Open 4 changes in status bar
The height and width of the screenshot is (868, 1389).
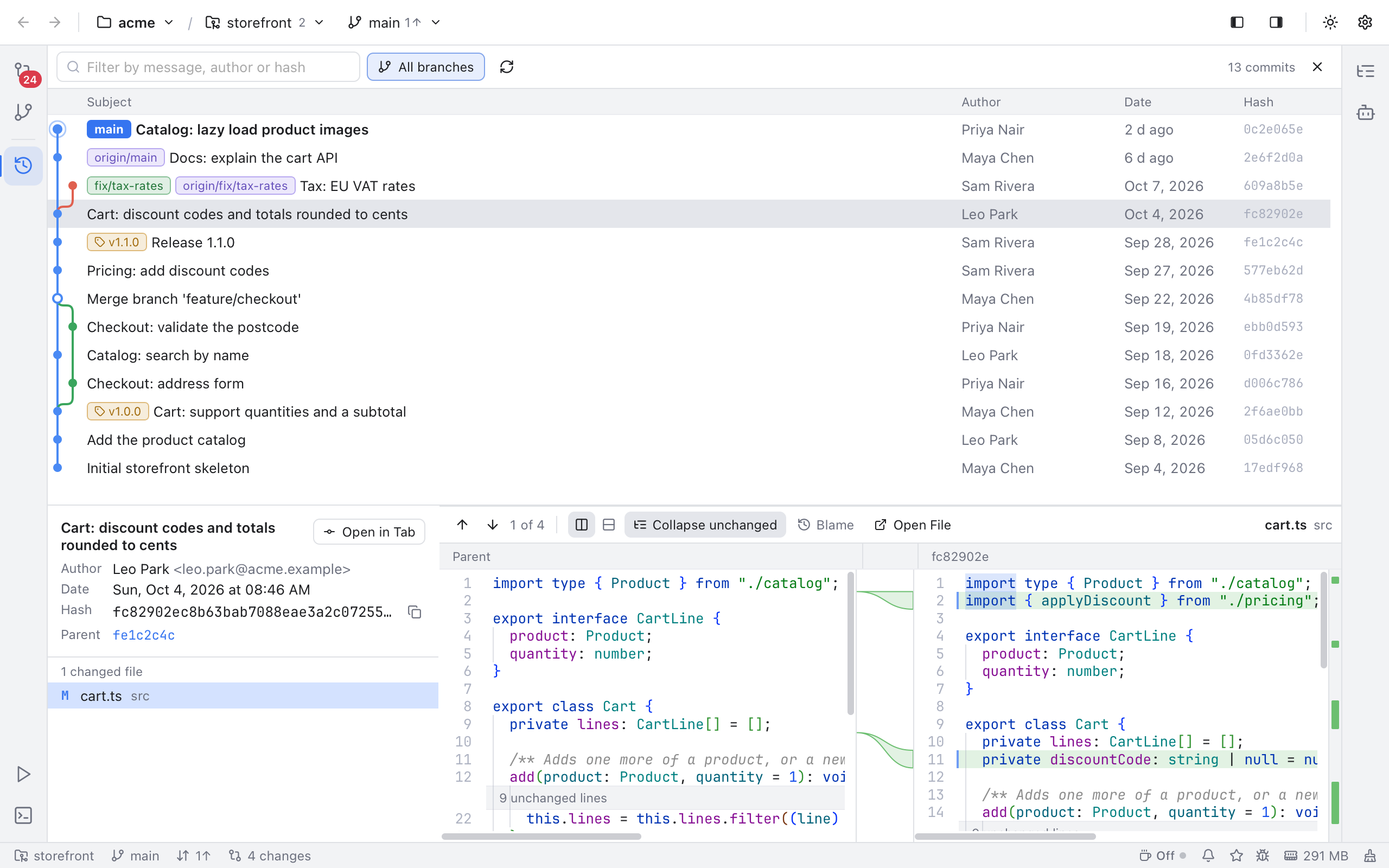click(x=269, y=856)
